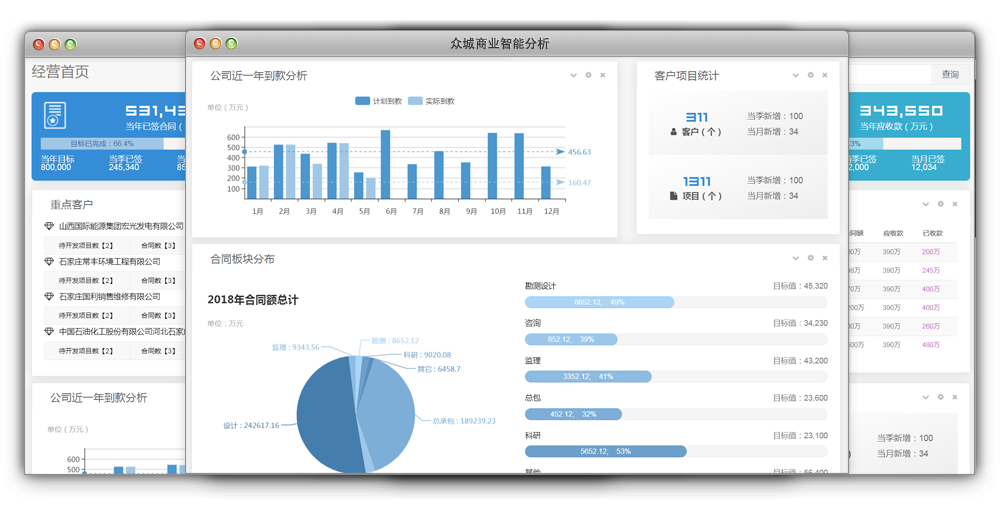Collapse the 公司近一年到款分析 panel with chevron

573,75
